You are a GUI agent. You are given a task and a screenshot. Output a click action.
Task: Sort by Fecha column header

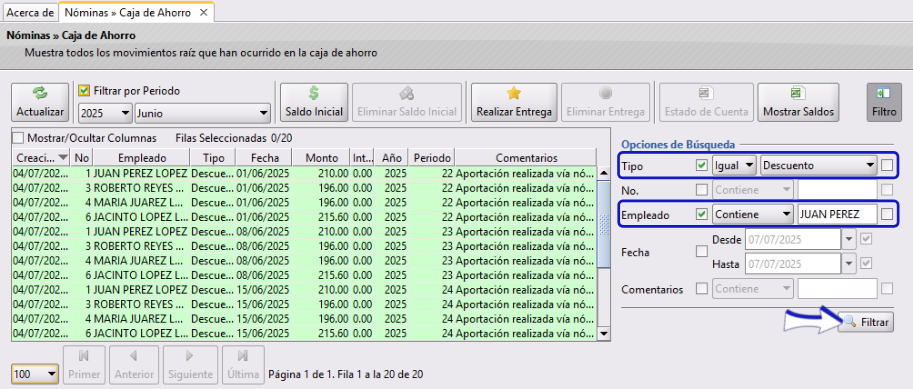pyautogui.click(x=265, y=158)
